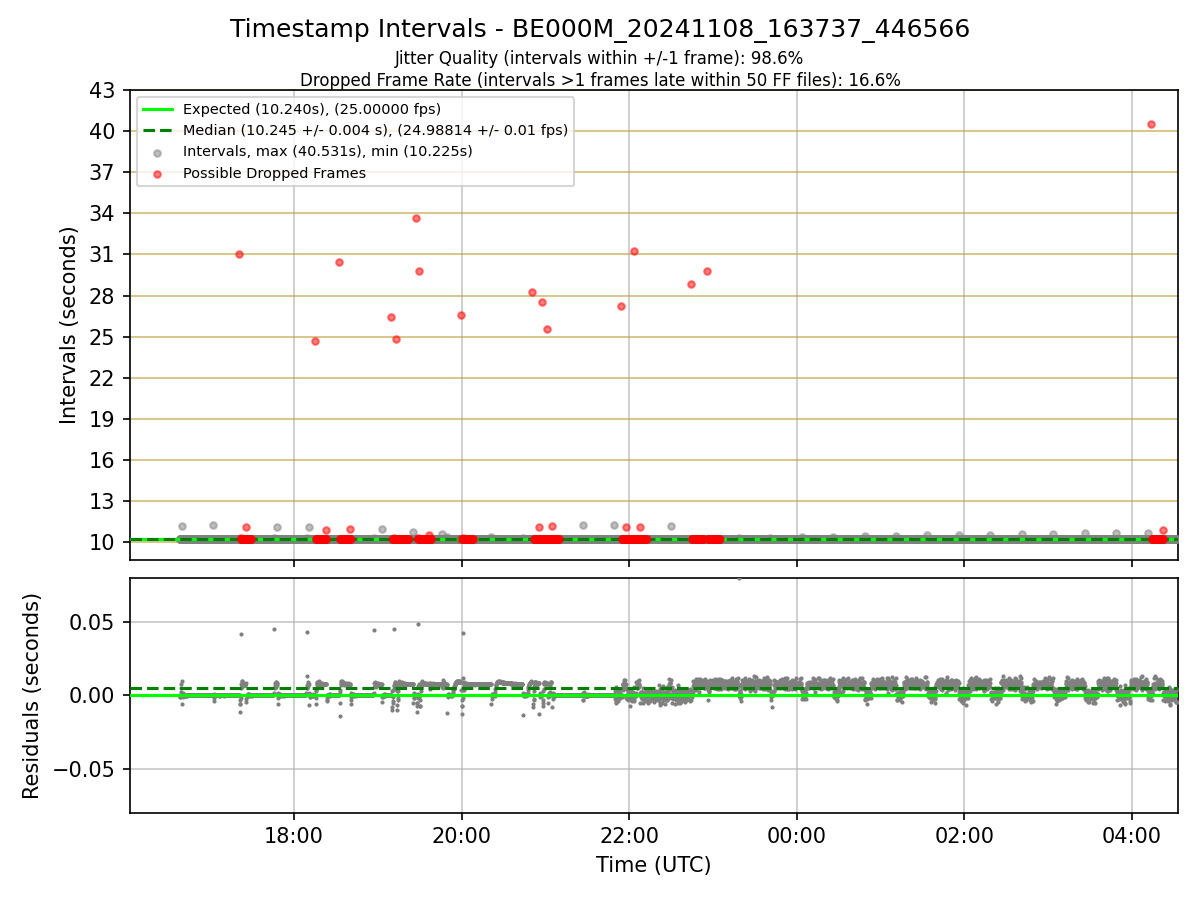Click the 'Intervals (seconds)' y-axis label

pos(68,325)
